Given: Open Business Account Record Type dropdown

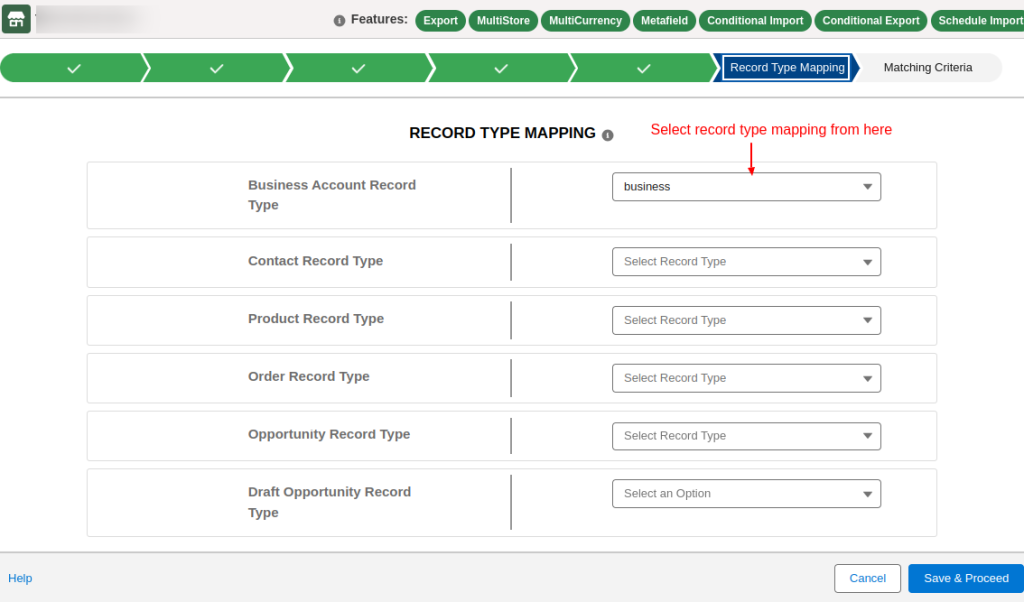Looking at the screenshot, I should point(746,187).
